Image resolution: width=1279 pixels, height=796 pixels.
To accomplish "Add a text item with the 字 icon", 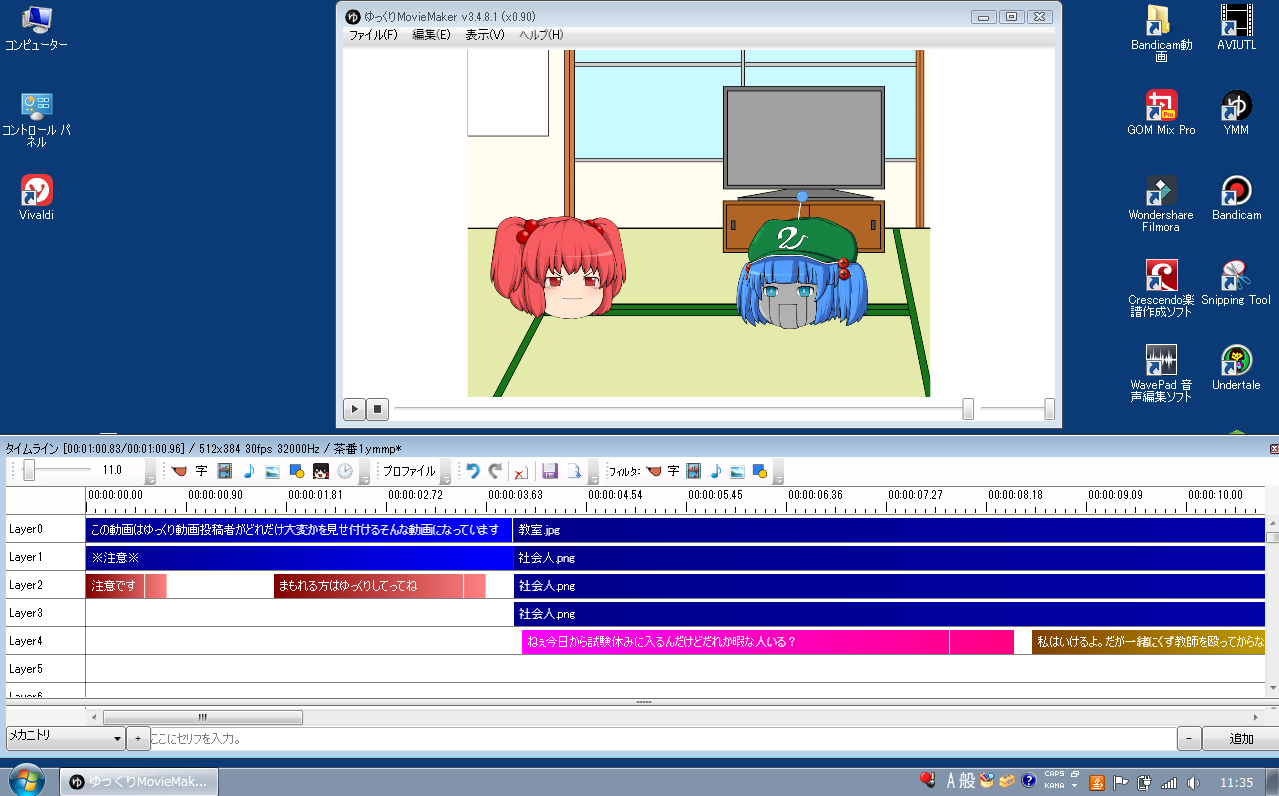I will click(x=201, y=470).
